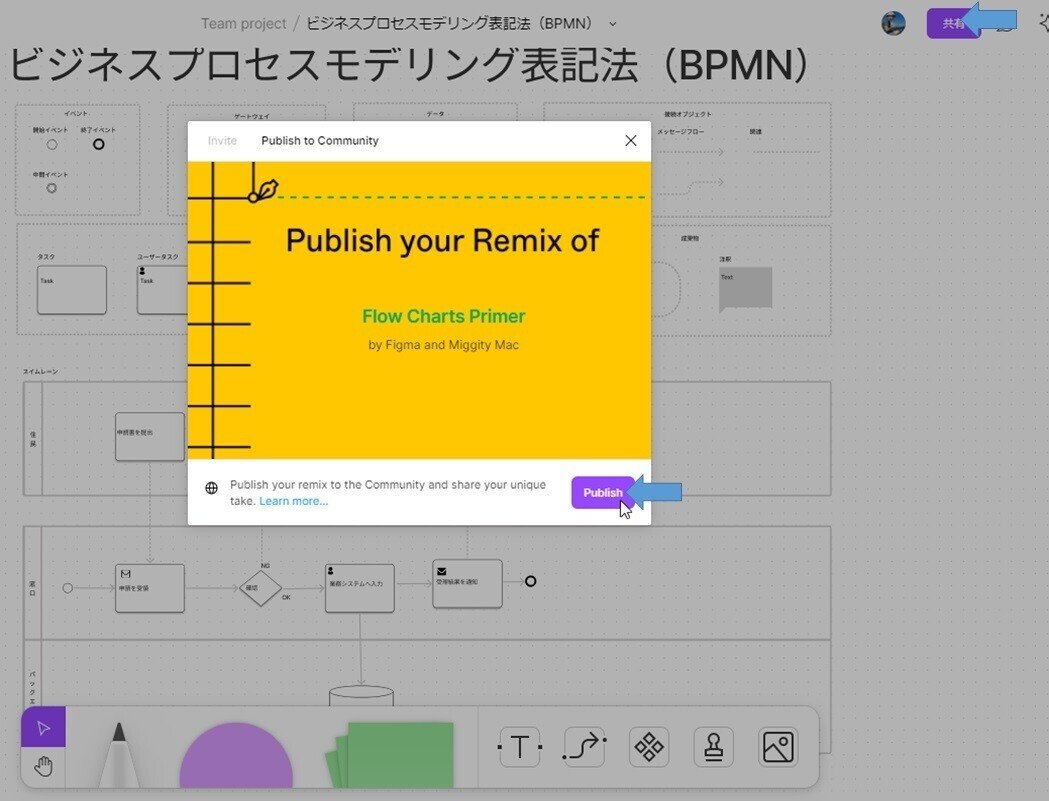Select the Publish to Community tab
The image size is (1049, 801).
[x=320, y=140]
